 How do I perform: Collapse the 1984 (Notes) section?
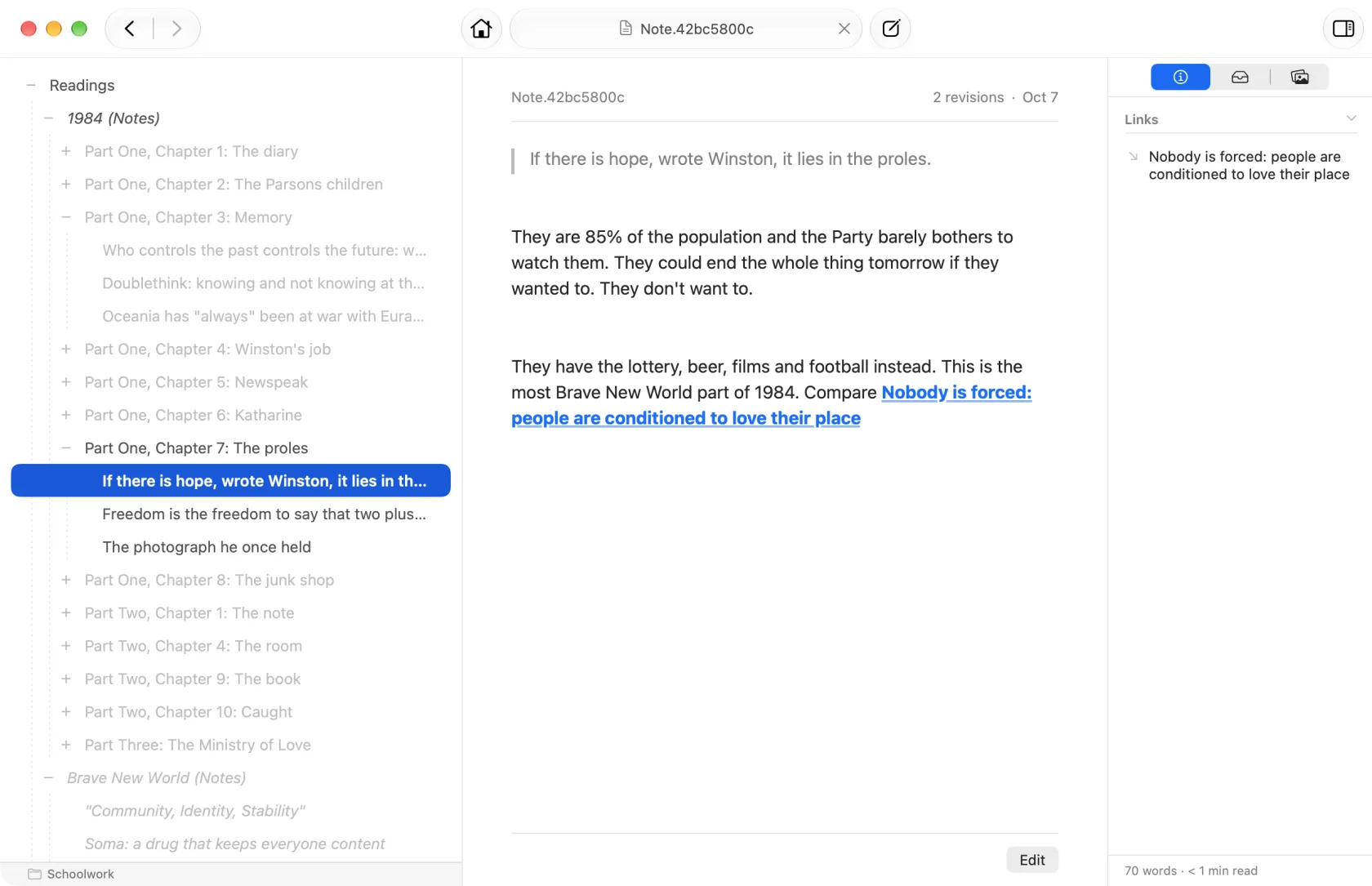[x=49, y=118]
